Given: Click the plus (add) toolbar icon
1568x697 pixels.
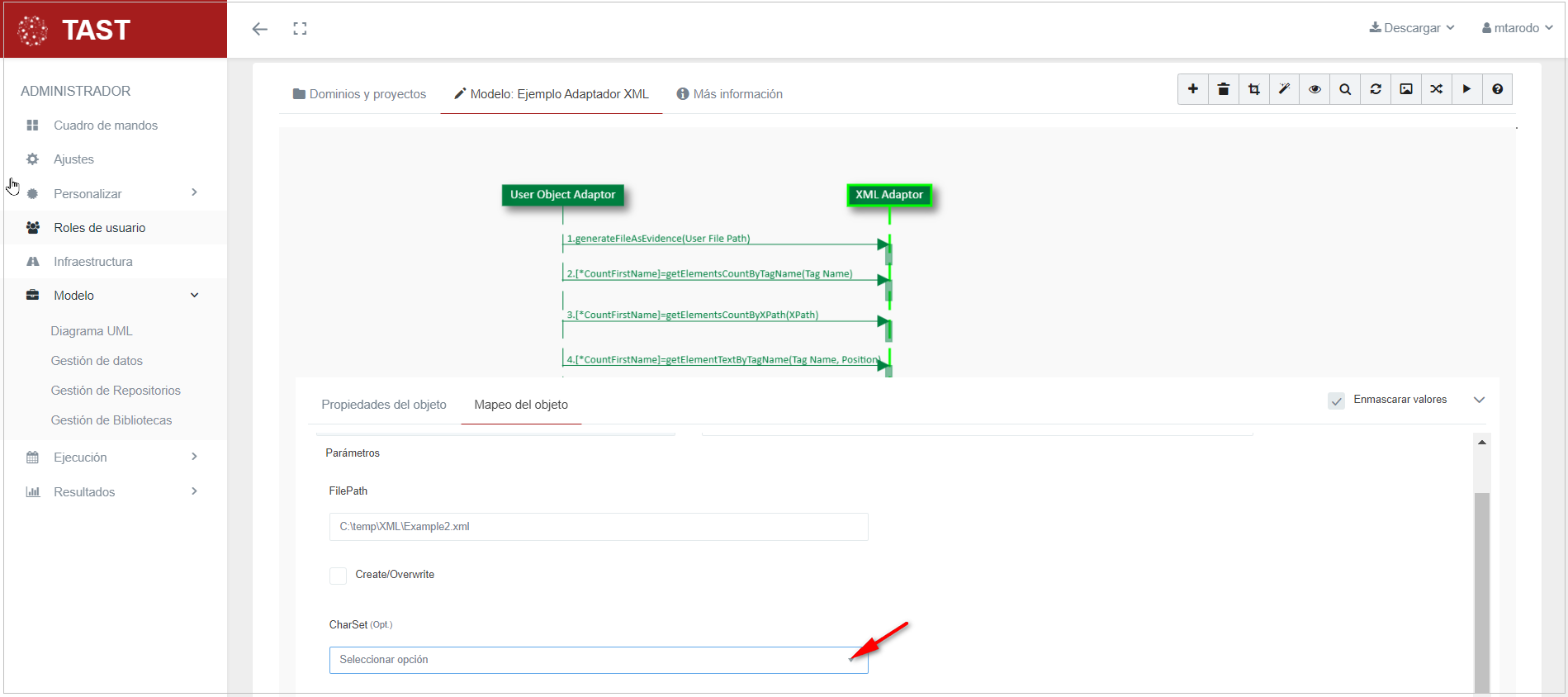Looking at the screenshot, I should tap(1192, 89).
